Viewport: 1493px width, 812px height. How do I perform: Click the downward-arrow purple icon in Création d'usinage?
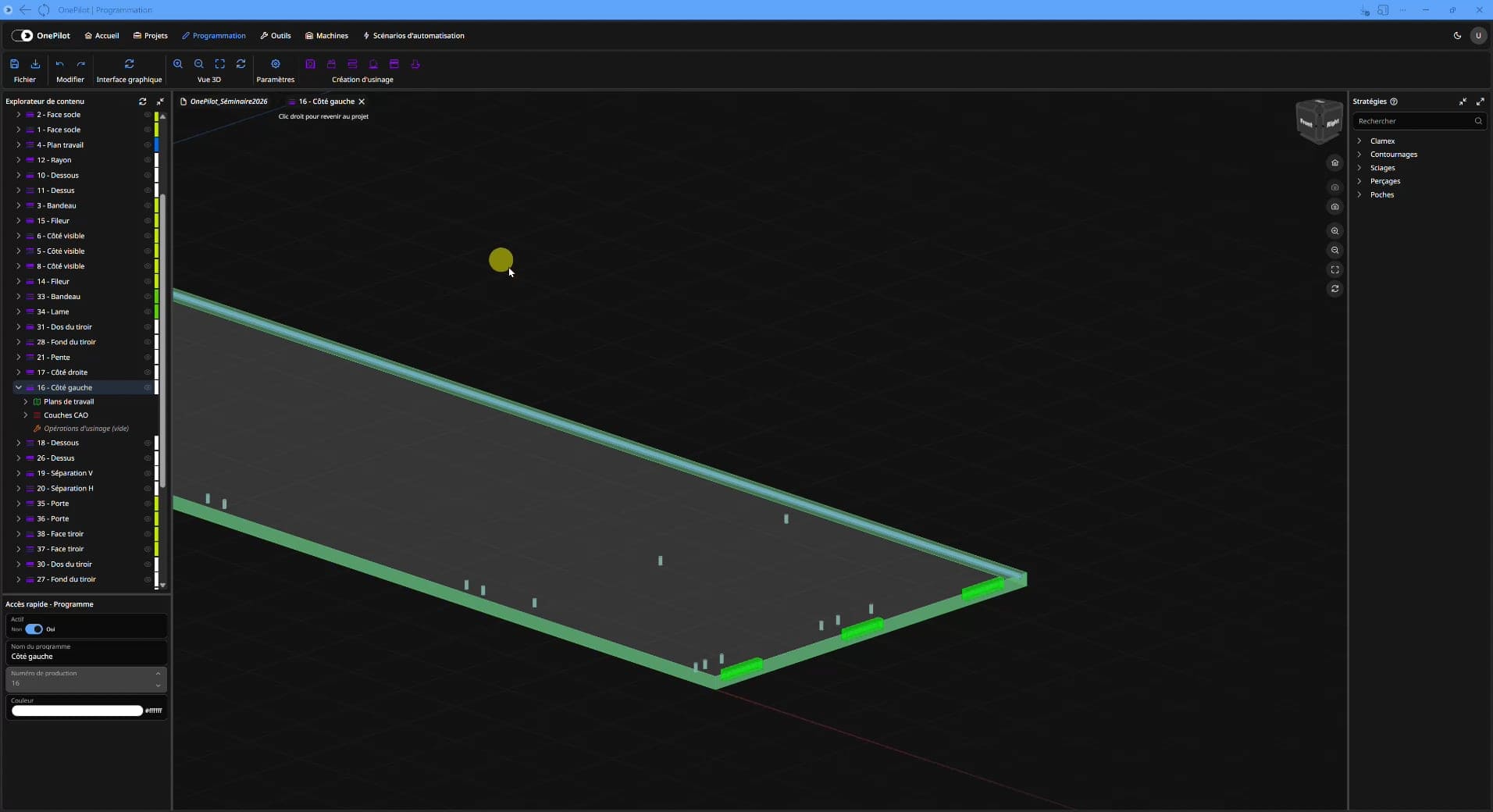415,64
